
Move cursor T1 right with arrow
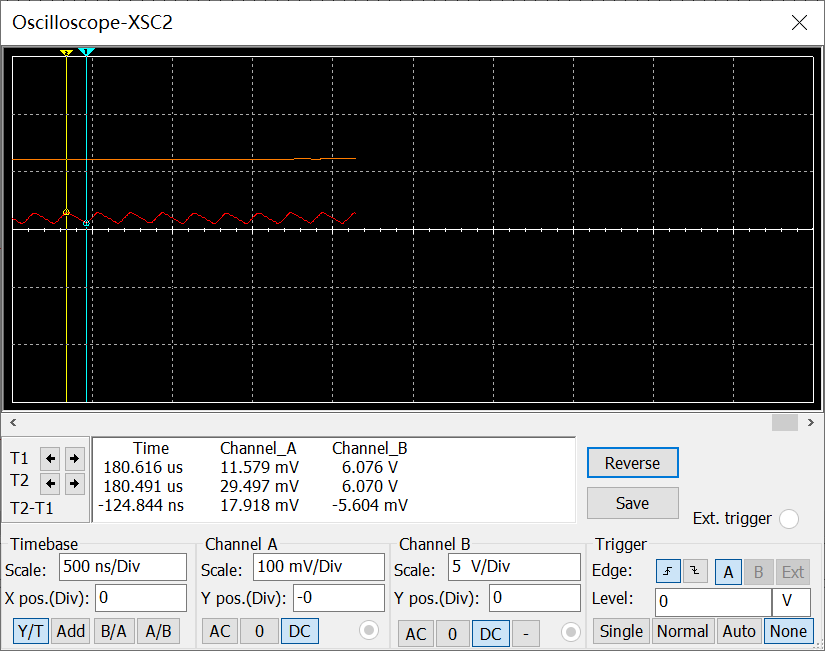(74, 459)
